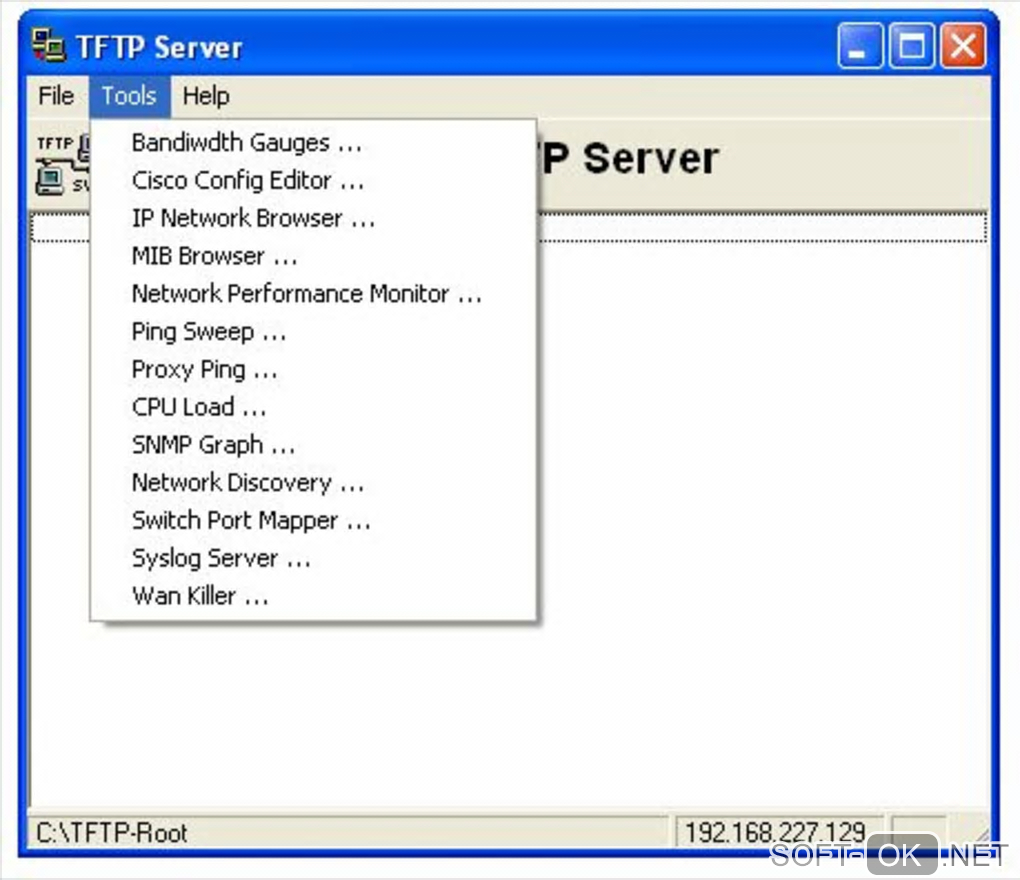Open Switch Port Mapper entry
Viewport: 1020px width, 880px height.
tap(314, 520)
